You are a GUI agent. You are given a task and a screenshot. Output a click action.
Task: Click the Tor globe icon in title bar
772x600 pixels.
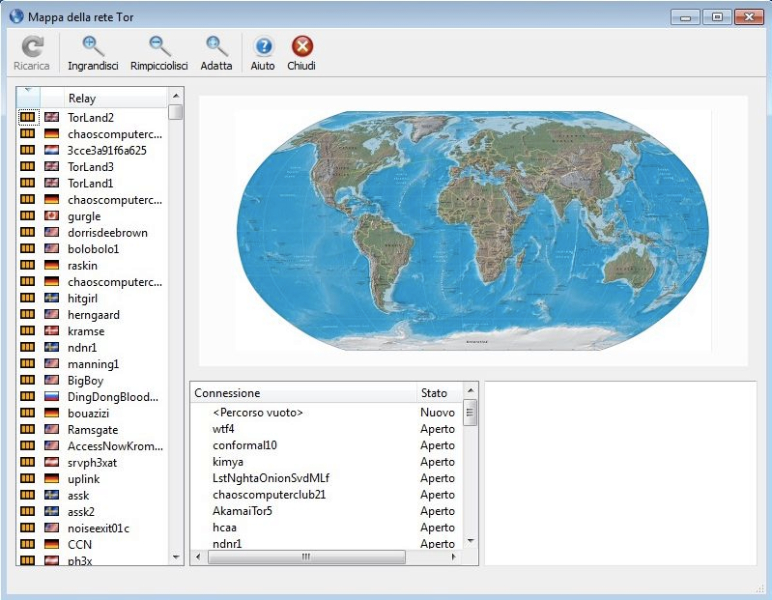pos(16,16)
